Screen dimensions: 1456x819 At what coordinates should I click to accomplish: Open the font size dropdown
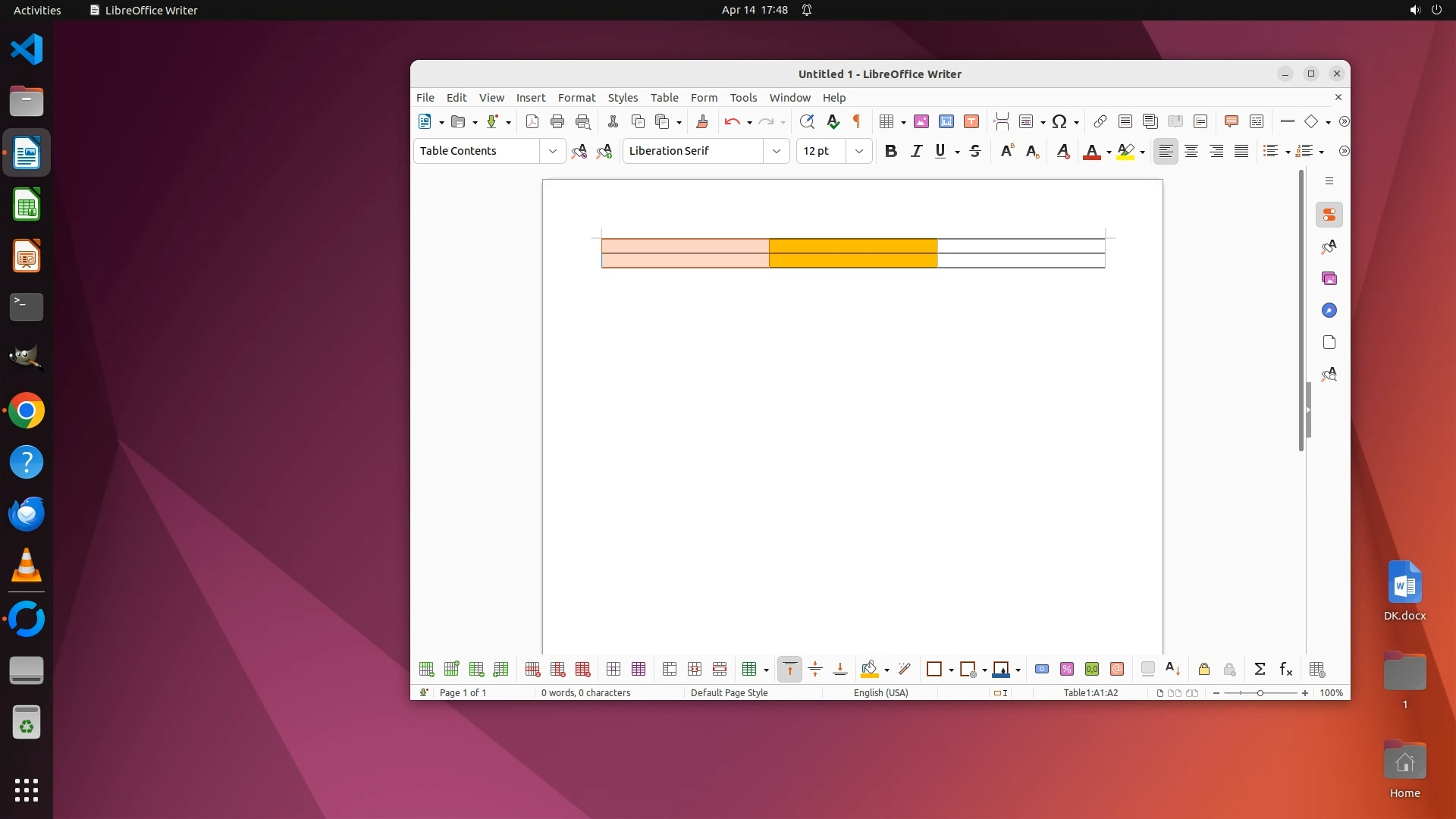click(x=858, y=151)
